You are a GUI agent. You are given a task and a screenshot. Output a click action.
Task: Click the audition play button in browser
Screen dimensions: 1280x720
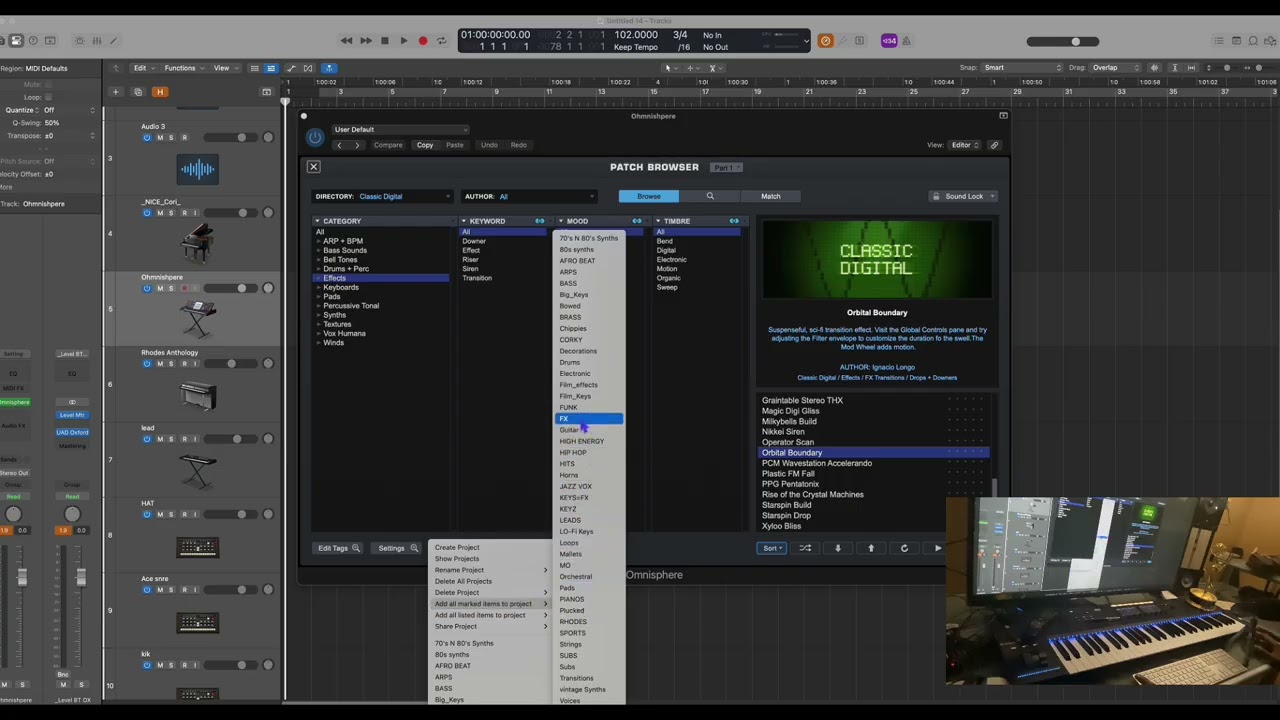click(937, 548)
